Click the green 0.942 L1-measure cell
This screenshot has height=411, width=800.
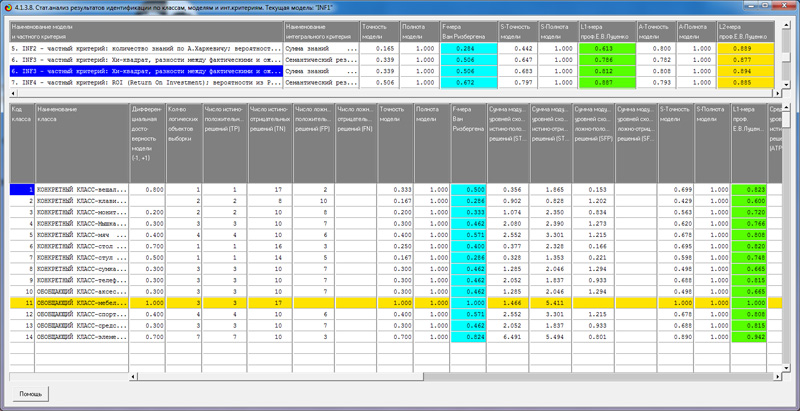coord(750,338)
